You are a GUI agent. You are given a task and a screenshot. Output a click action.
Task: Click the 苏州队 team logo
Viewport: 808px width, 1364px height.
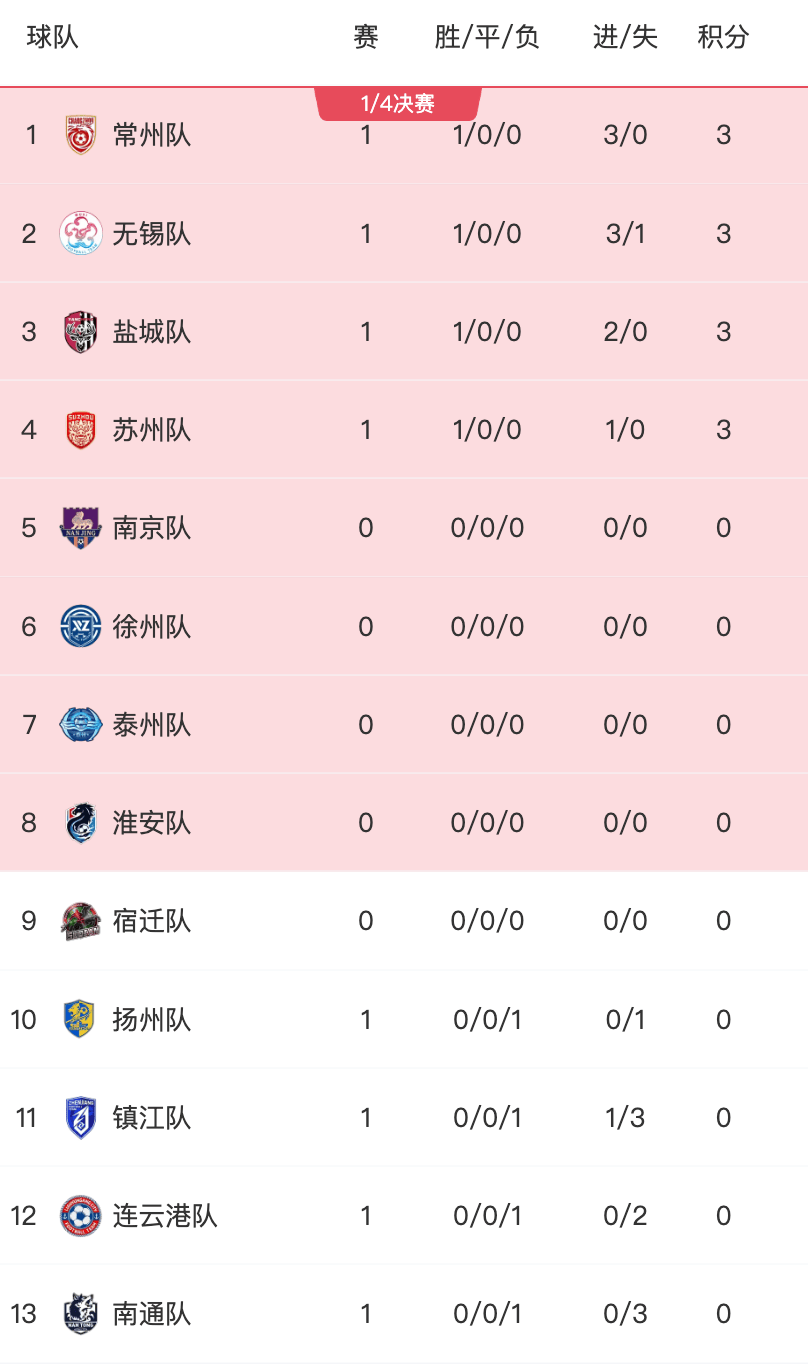tap(80, 430)
